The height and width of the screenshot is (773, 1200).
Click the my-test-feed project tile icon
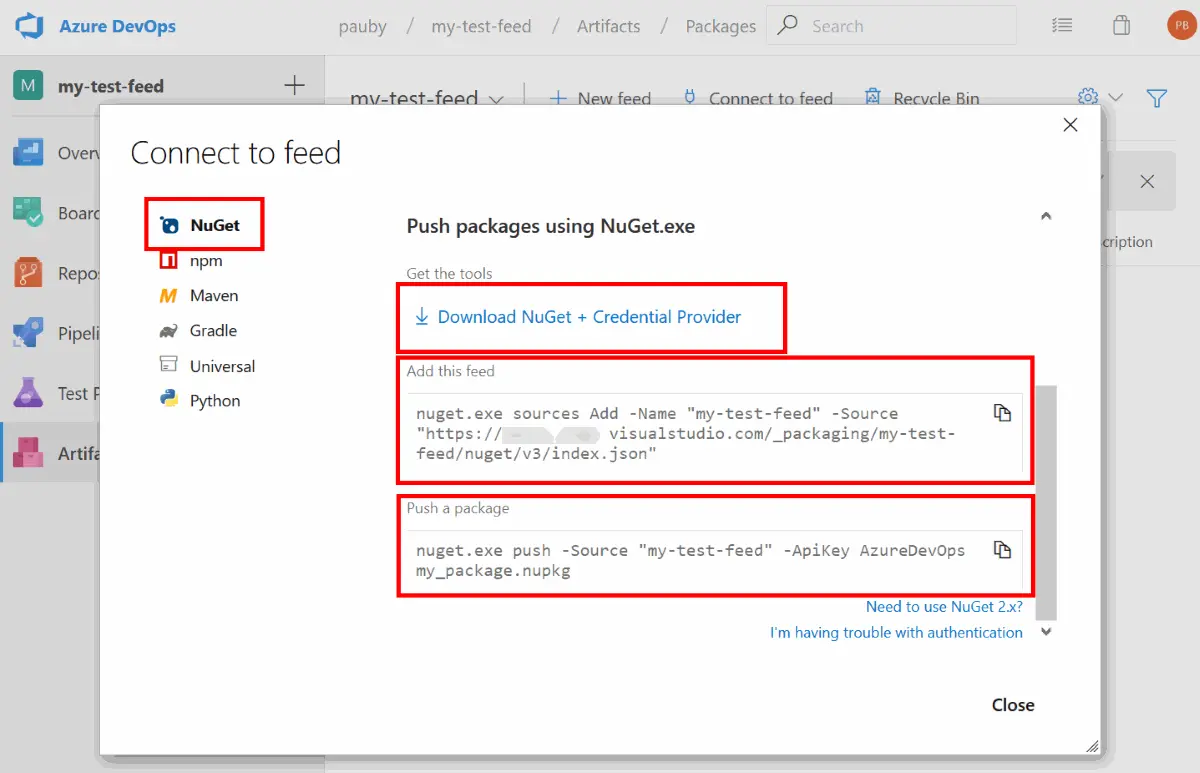click(28, 85)
